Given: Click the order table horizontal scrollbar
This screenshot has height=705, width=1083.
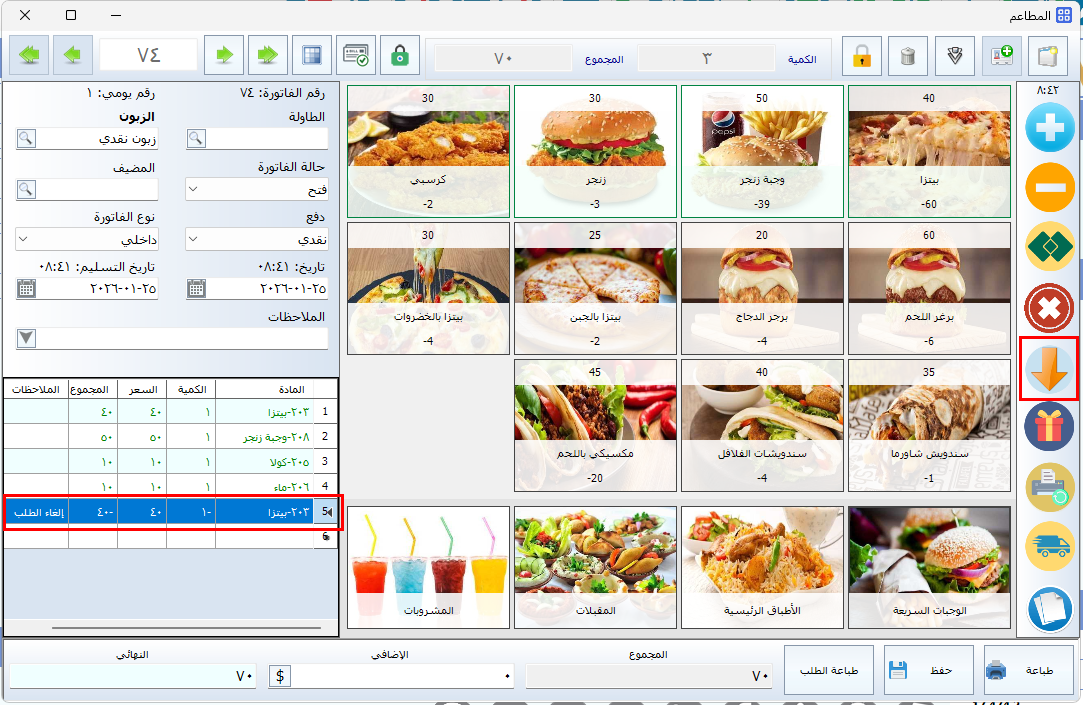Looking at the screenshot, I should (x=170, y=629).
